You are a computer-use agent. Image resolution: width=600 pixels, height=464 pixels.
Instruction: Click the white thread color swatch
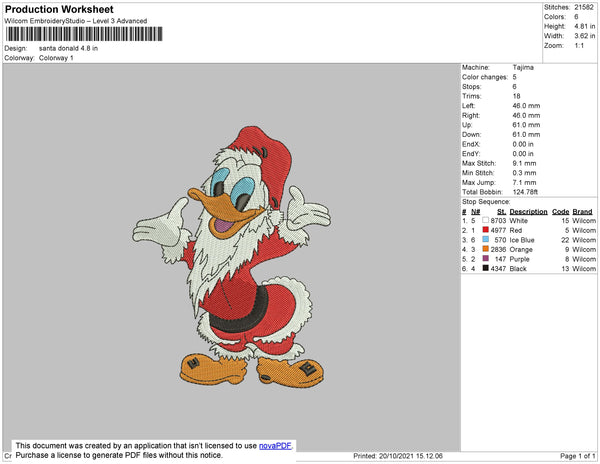[486, 220]
